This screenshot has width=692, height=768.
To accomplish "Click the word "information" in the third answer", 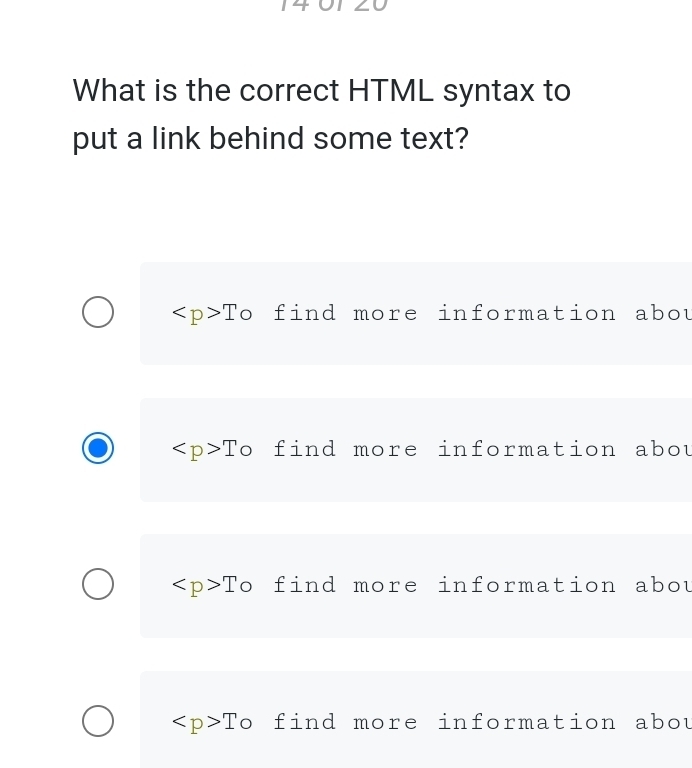I will coord(526,585).
